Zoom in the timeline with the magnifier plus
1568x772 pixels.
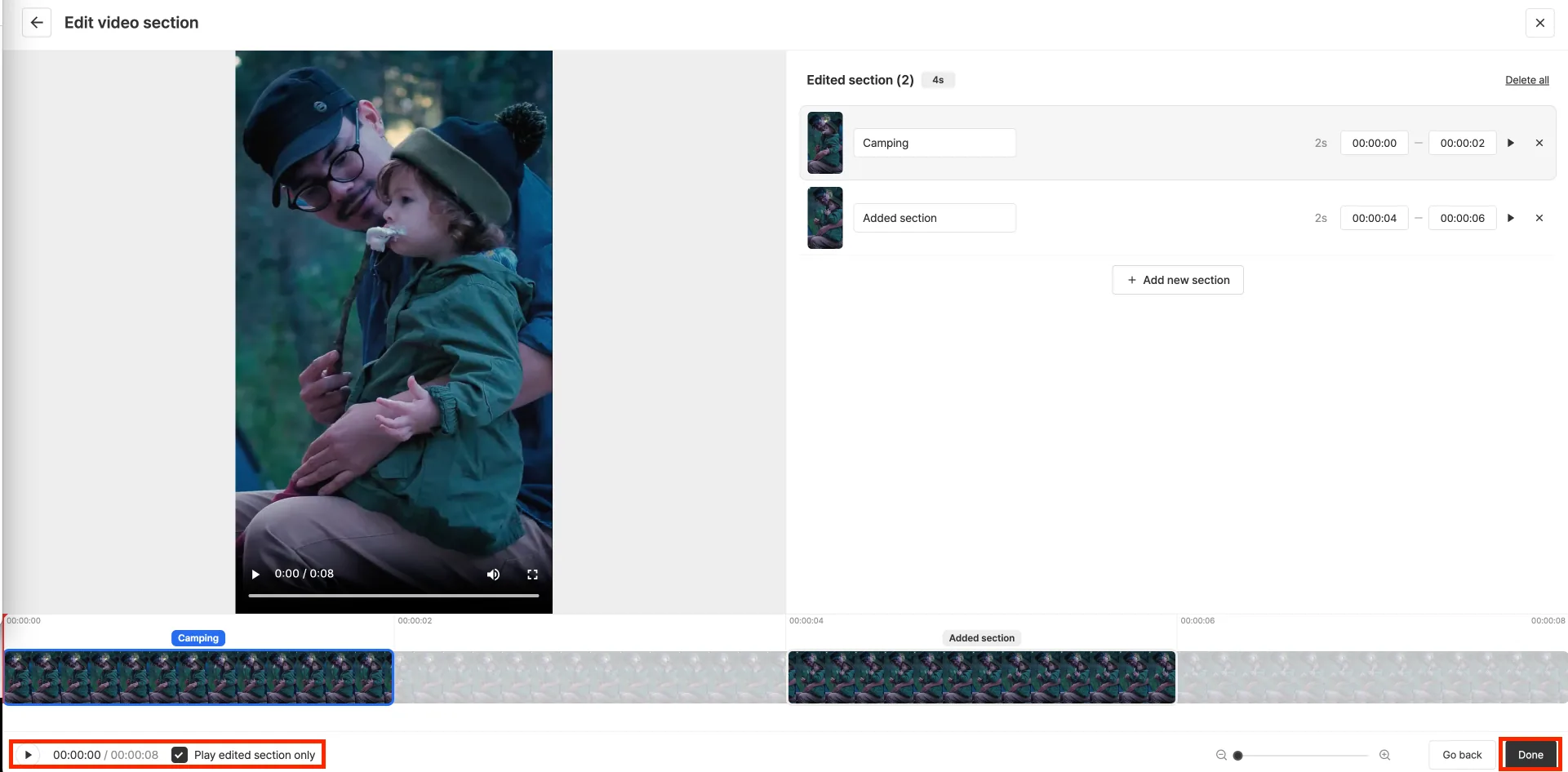point(1384,755)
